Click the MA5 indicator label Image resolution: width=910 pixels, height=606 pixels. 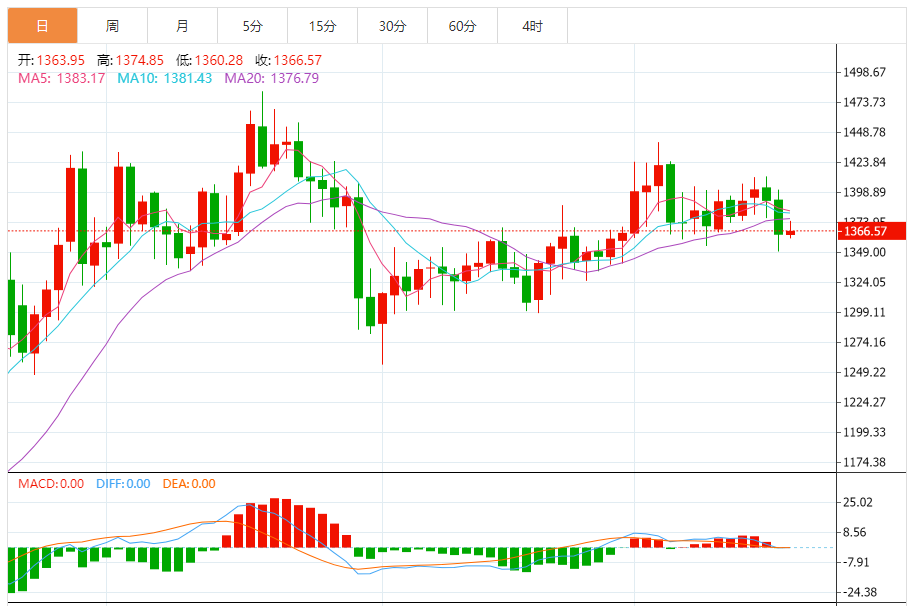coord(62,78)
